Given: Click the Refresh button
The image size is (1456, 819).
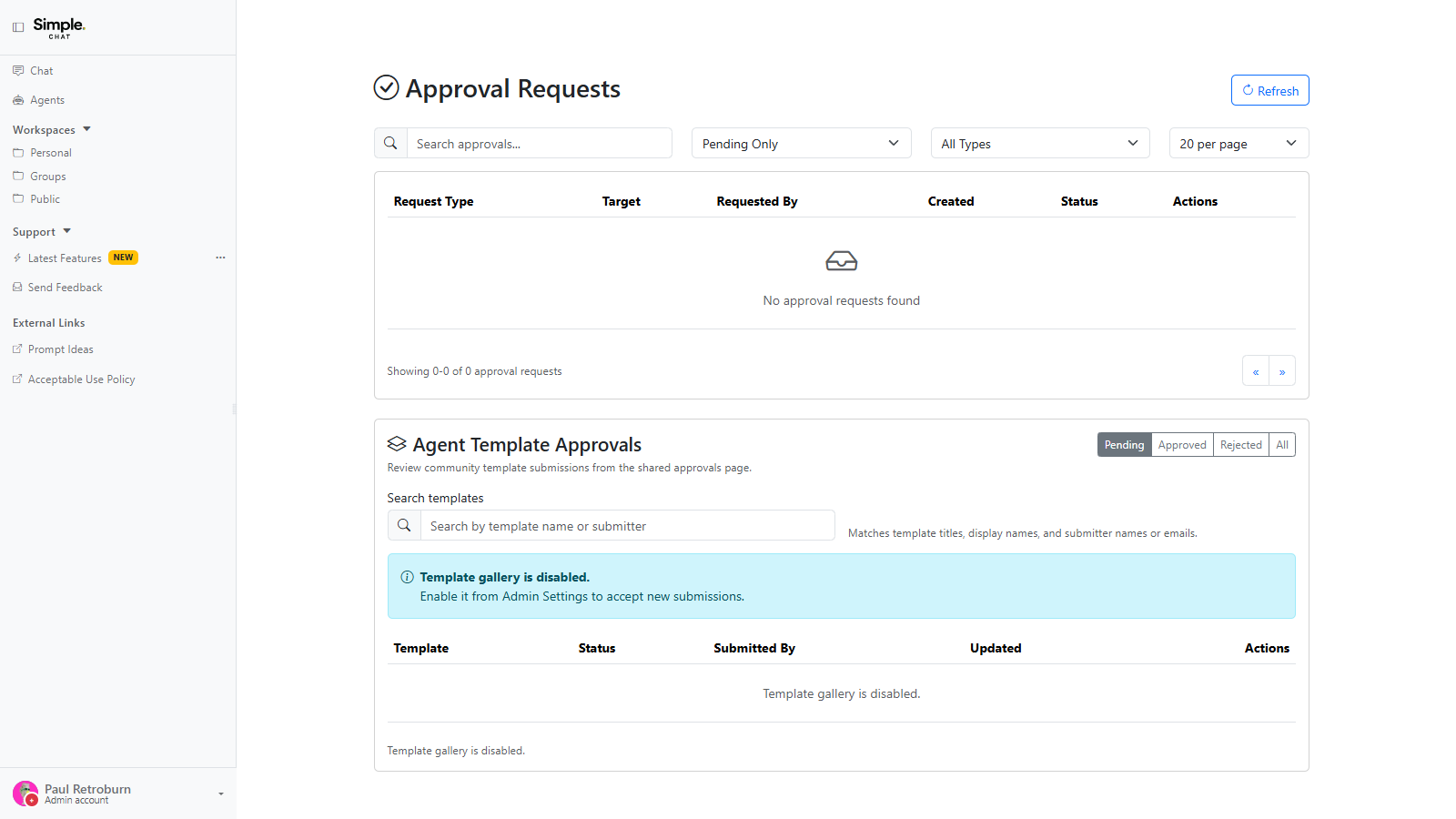Looking at the screenshot, I should [1270, 90].
